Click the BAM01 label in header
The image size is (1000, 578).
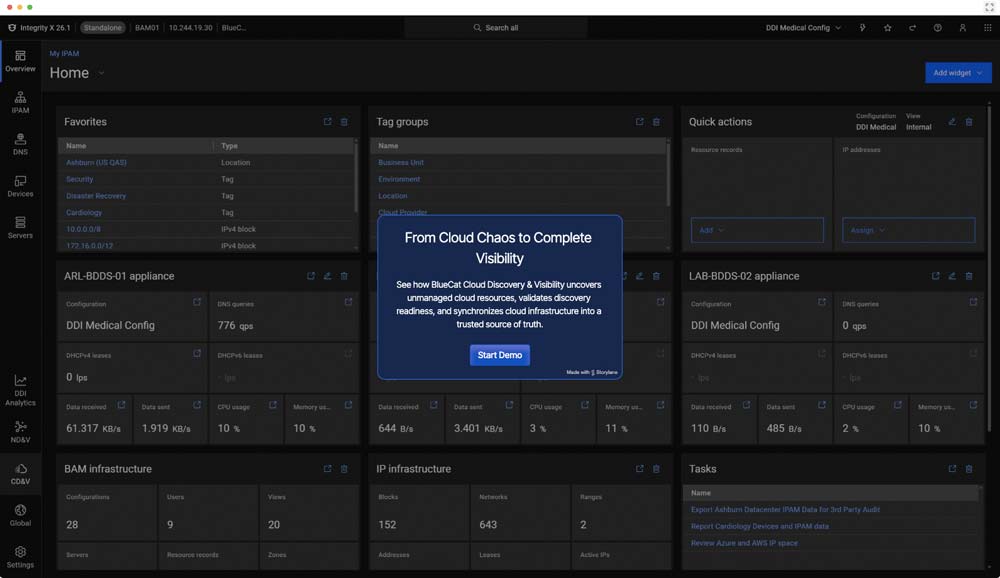pos(147,28)
